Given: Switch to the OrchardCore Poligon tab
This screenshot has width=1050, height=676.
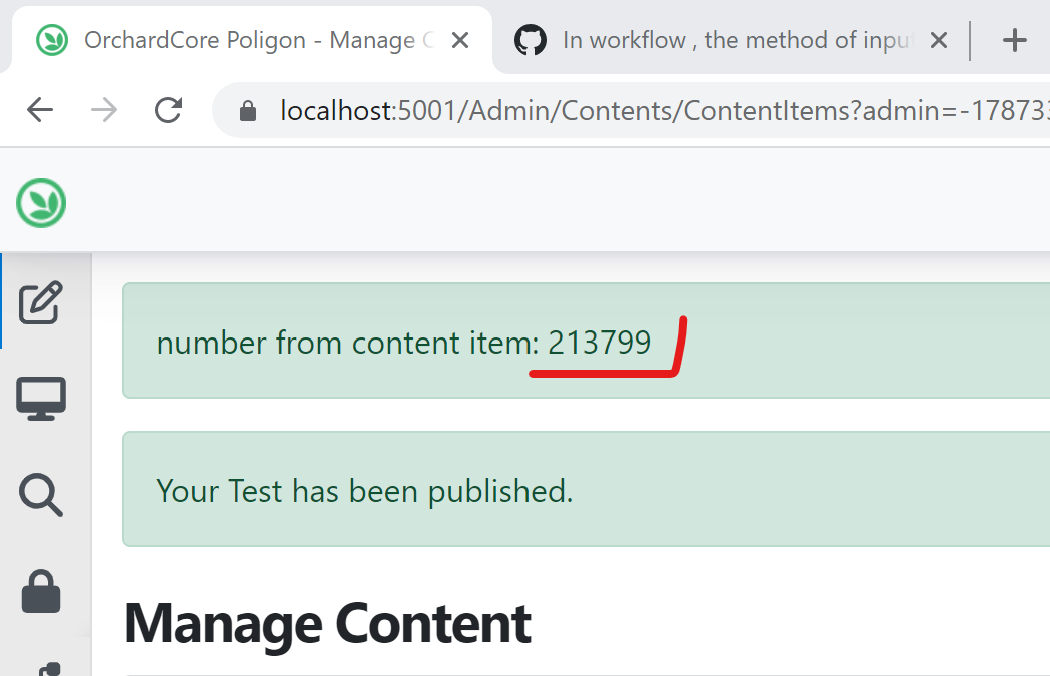Looking at the screenshot, I should pos(250,40).
